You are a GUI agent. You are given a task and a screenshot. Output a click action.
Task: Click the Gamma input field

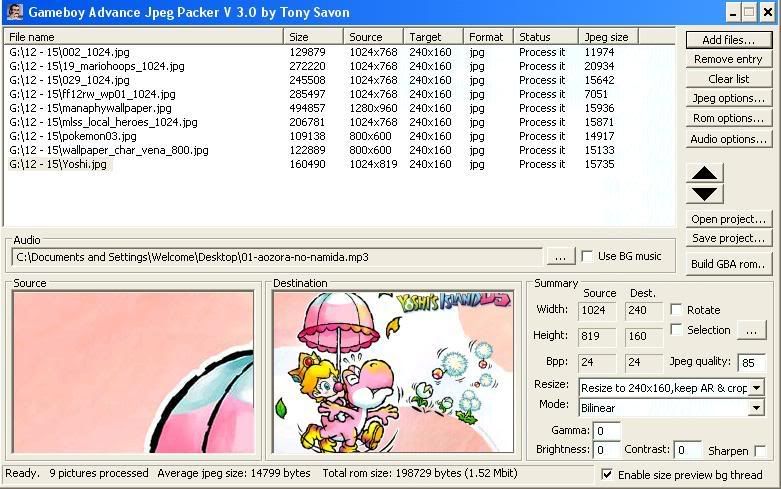607,431
